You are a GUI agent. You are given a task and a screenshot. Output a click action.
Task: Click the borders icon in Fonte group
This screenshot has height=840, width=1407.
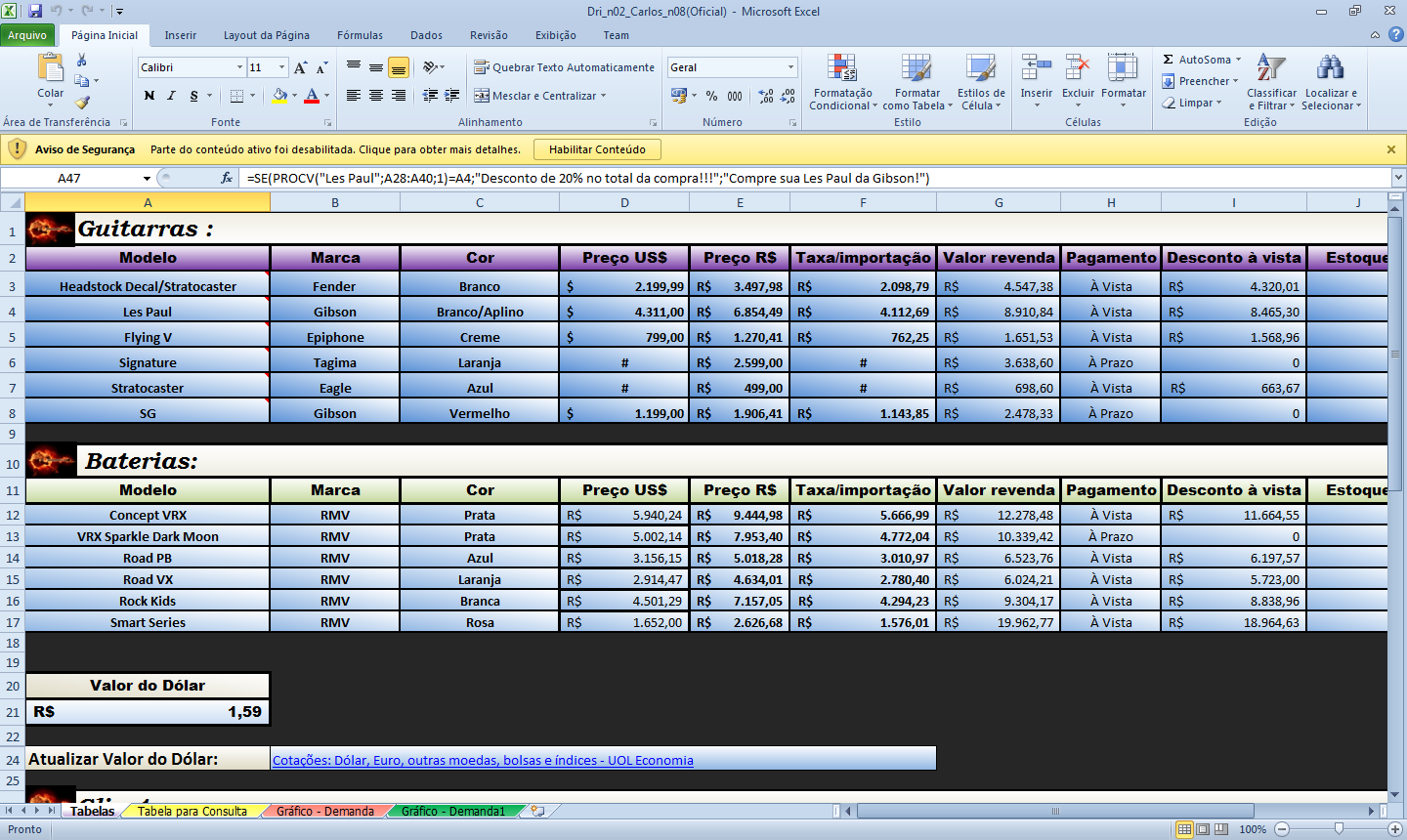[x=236, y=96]
